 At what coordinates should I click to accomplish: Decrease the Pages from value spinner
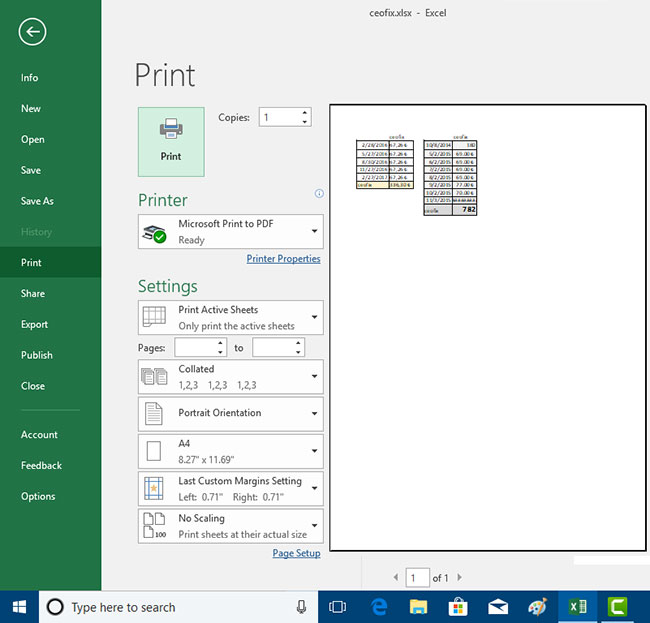pyautogui.click(x=220, y=352)
